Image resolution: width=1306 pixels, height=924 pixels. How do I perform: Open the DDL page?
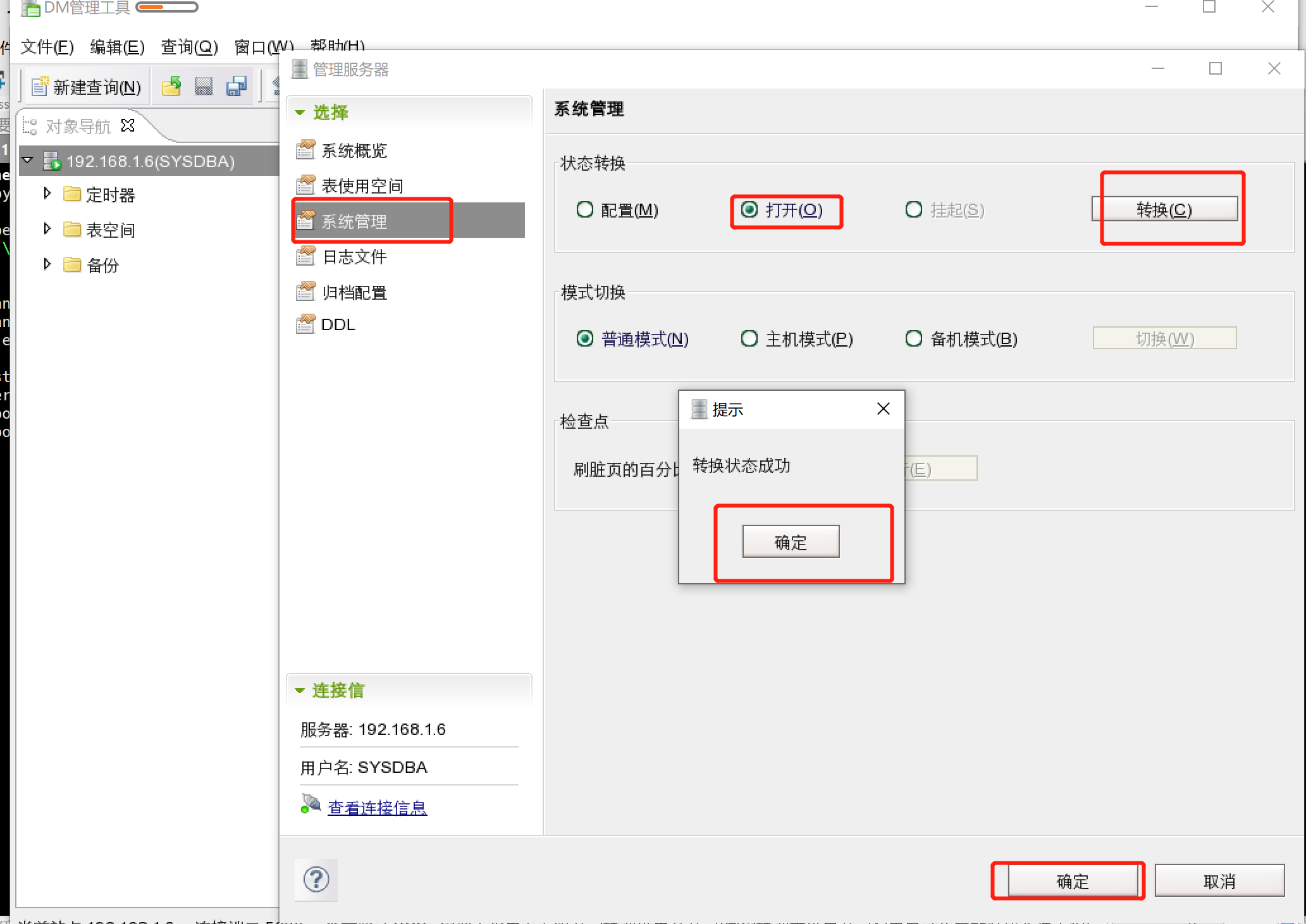pyautogui.click(x=338, y=324)
